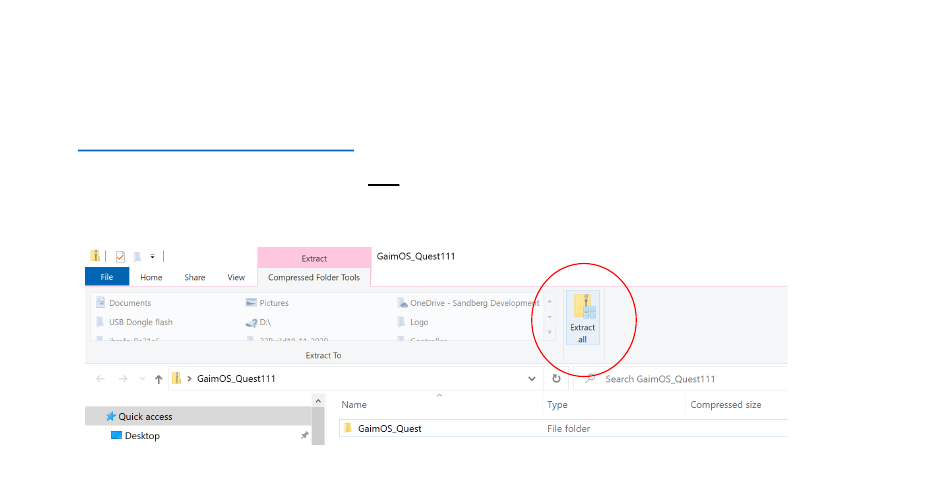Switch to the Home ribbon tab
950x477 pixels.
click(x=151, y=277)
